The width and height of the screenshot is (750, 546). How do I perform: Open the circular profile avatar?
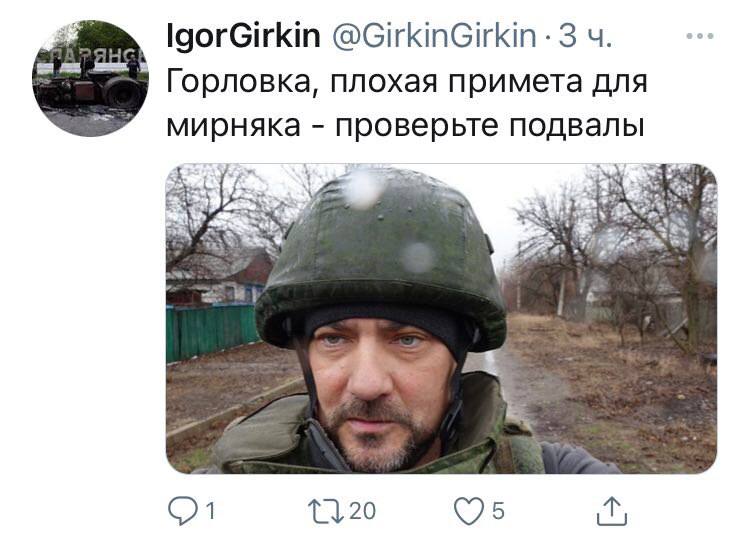(x=90, y=78)
